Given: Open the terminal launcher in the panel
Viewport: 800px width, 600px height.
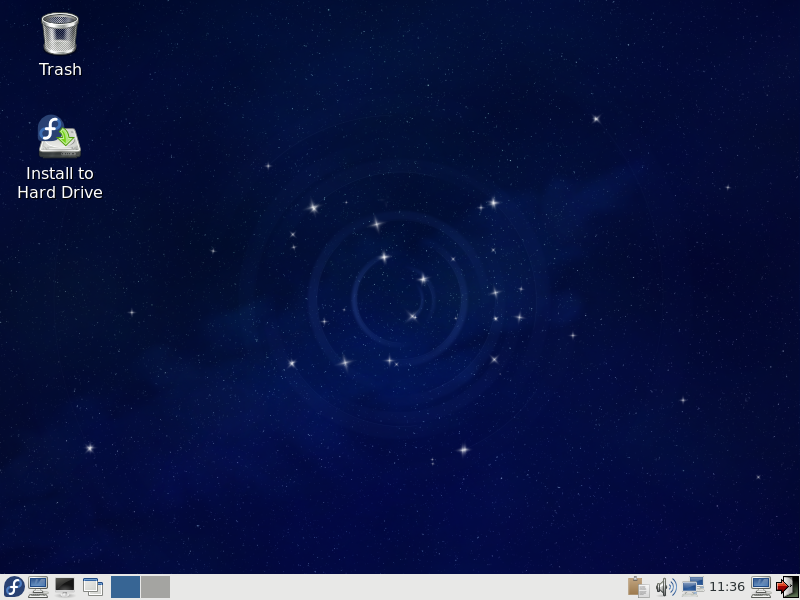Looking at the screenshot, I should point(65,587).
